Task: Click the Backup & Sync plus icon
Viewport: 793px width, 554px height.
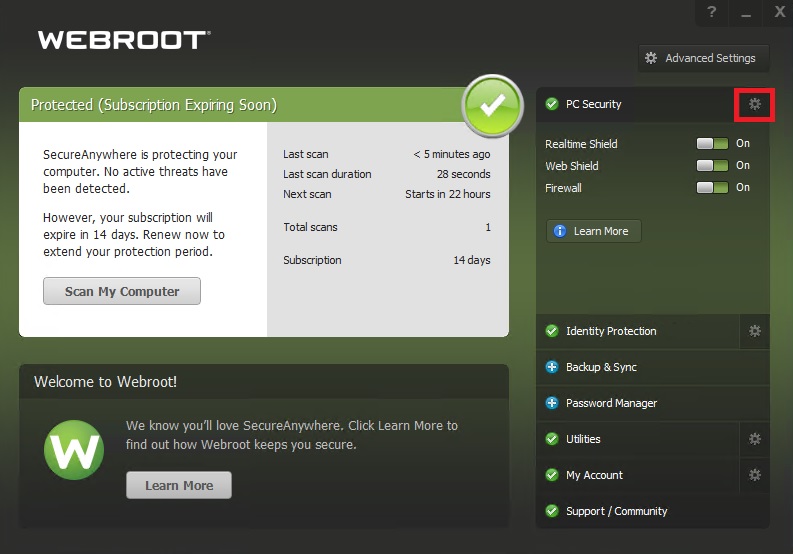Action: 552,367
